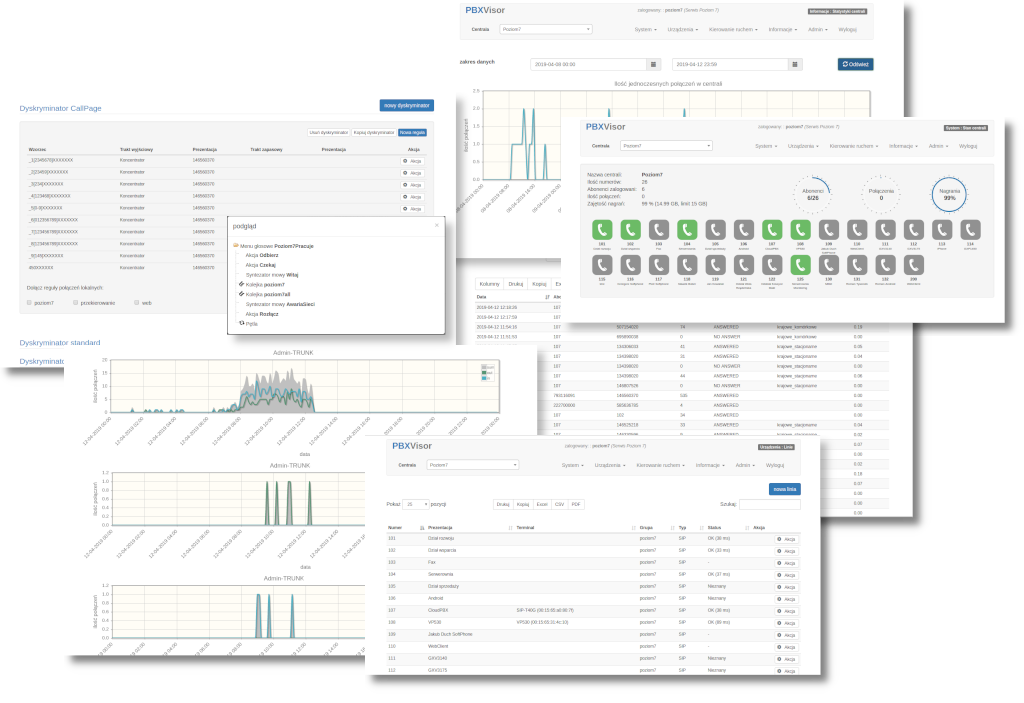Click phone icon for extension 102
1024x703 pixels.
pyautogui.click(x=630, y=230)
